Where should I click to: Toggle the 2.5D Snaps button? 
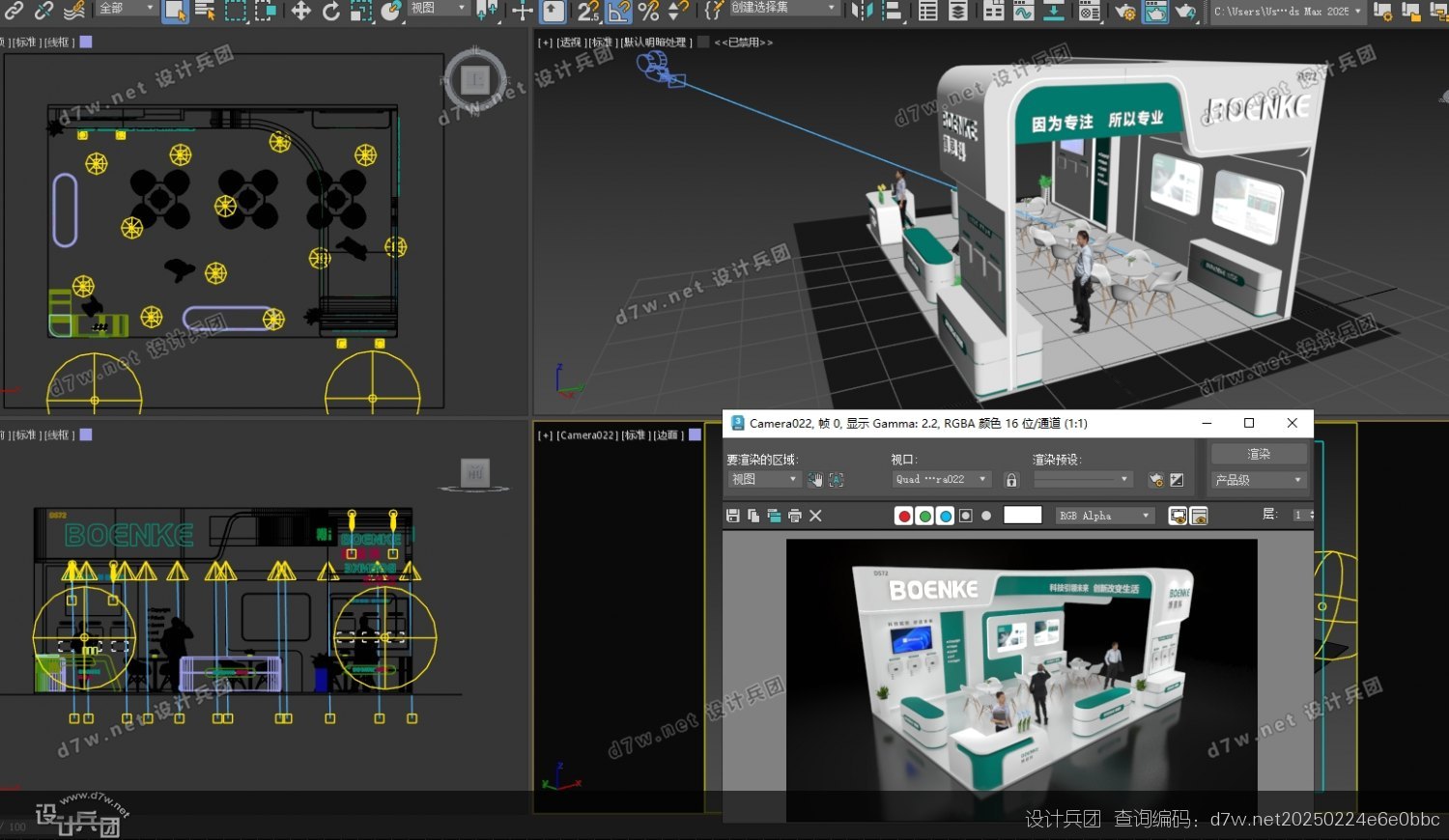coord(588,11)
